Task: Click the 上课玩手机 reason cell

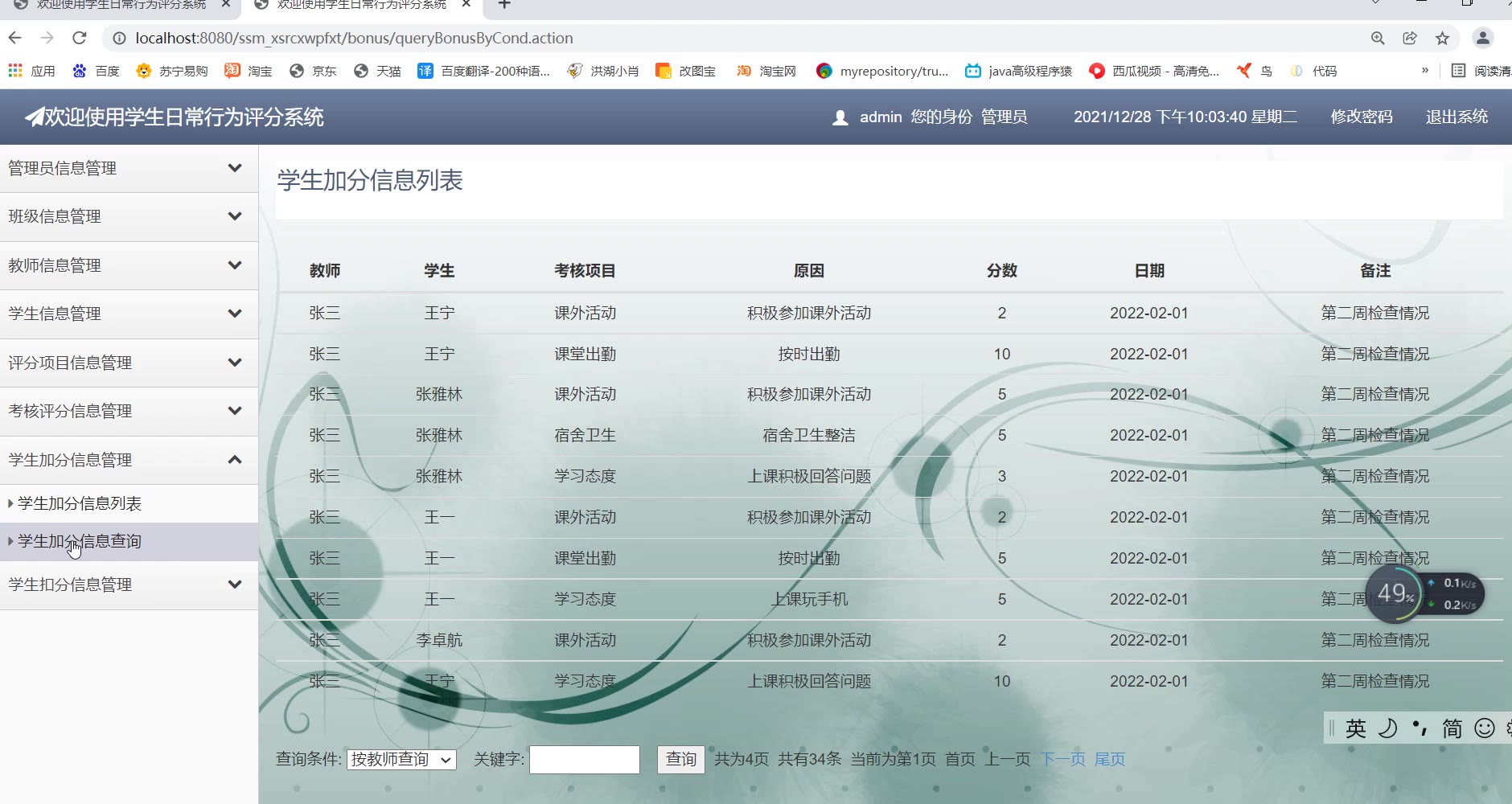Action: (809, 599)
